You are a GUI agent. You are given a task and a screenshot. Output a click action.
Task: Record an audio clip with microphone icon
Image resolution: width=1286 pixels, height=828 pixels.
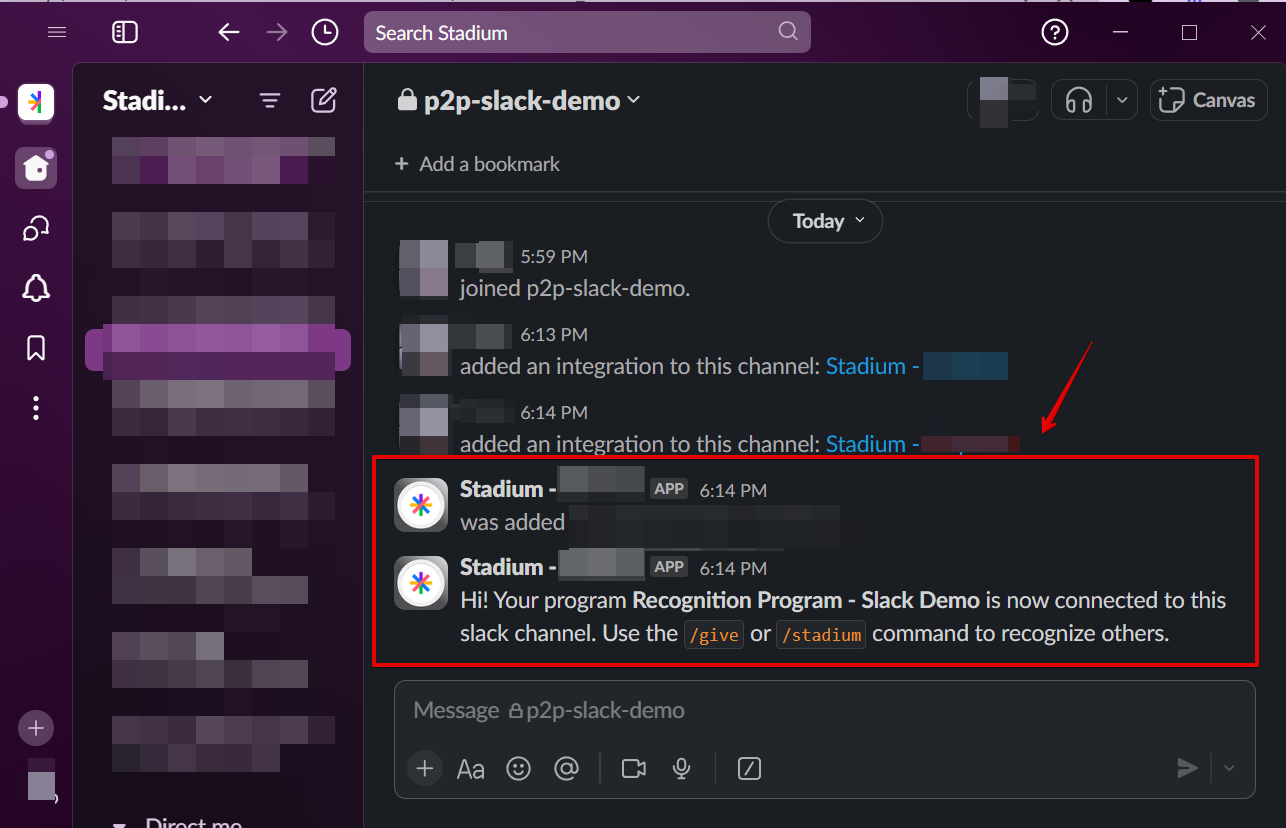682,768
